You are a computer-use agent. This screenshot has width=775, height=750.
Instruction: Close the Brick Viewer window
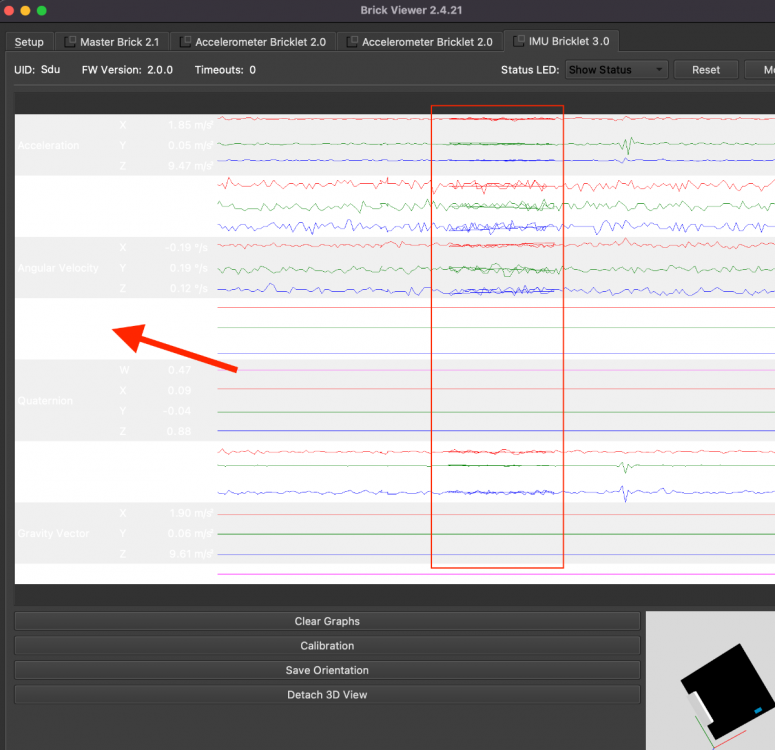[x=10, y=10]
